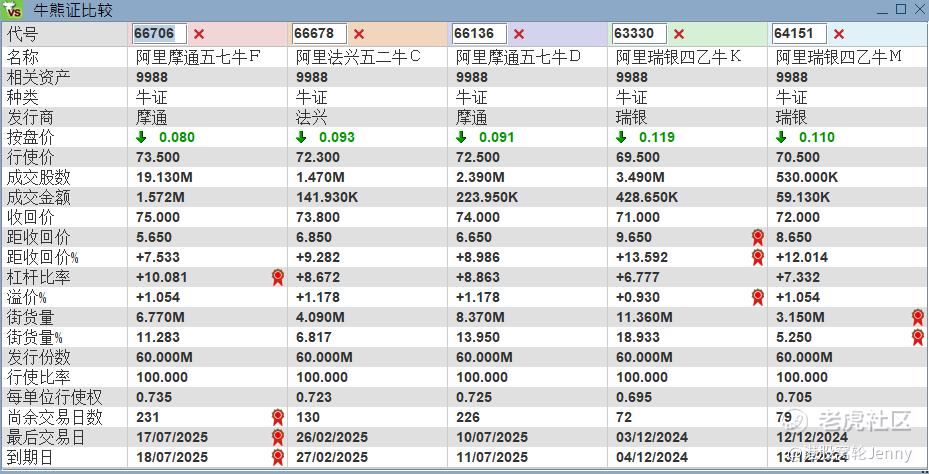Select the 杠杆比率 row label
Image resolution: width=929 pixels, height=474 pixels.
39,277
